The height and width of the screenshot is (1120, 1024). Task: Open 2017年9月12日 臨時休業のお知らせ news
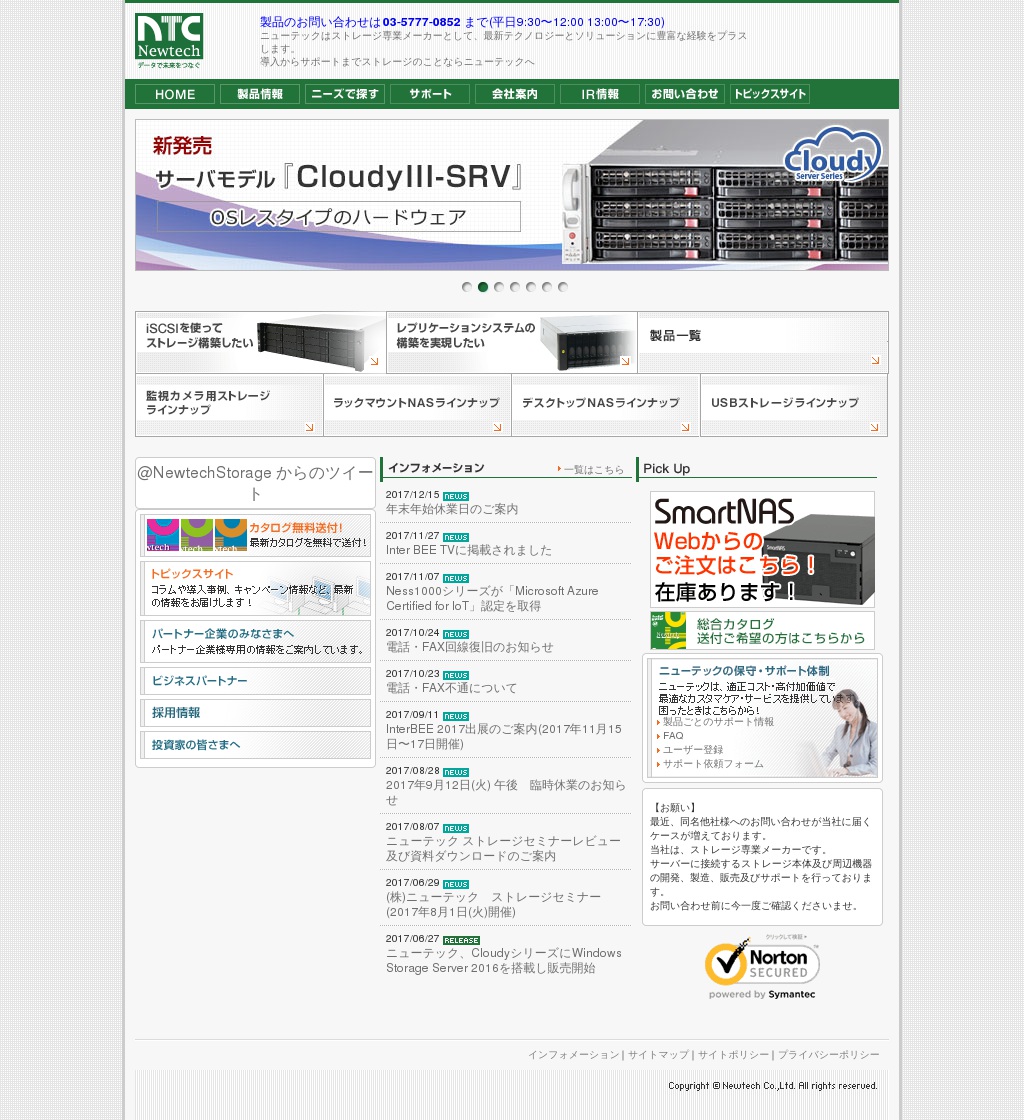pyautogui.click(x=506, y=793)
